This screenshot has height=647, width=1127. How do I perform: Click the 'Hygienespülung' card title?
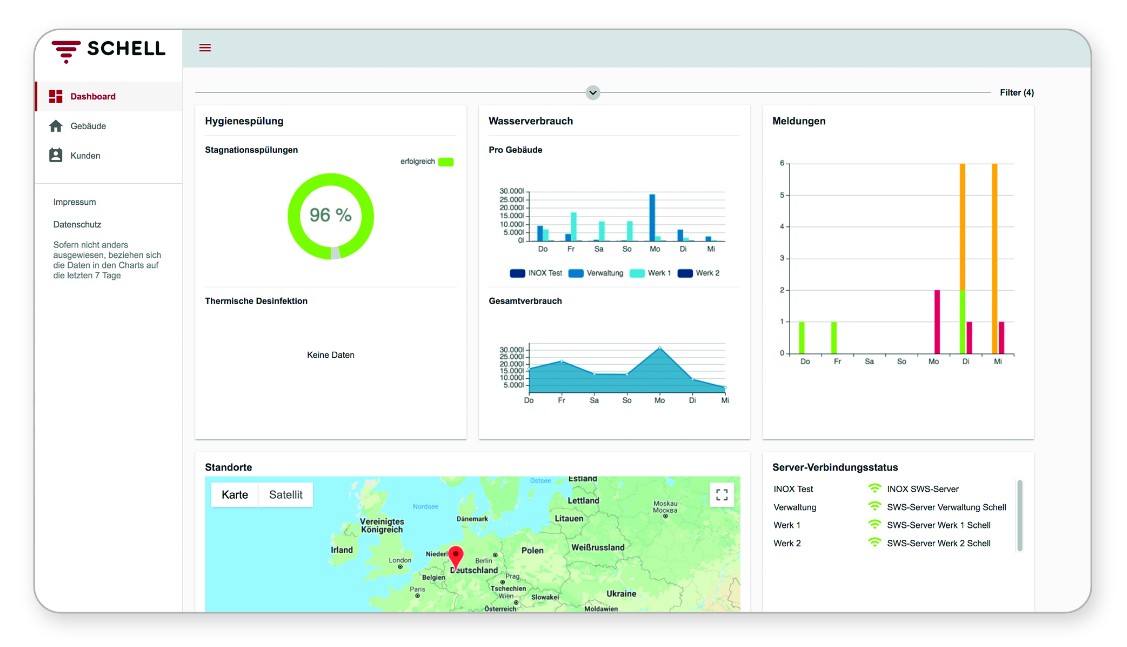(x=244, y=121)
